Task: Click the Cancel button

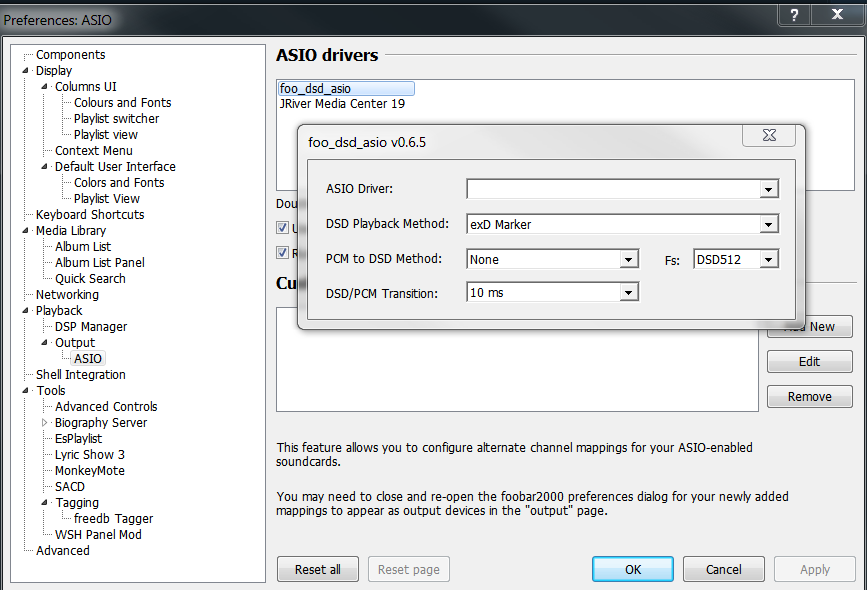Action: (x=724, y=570)
